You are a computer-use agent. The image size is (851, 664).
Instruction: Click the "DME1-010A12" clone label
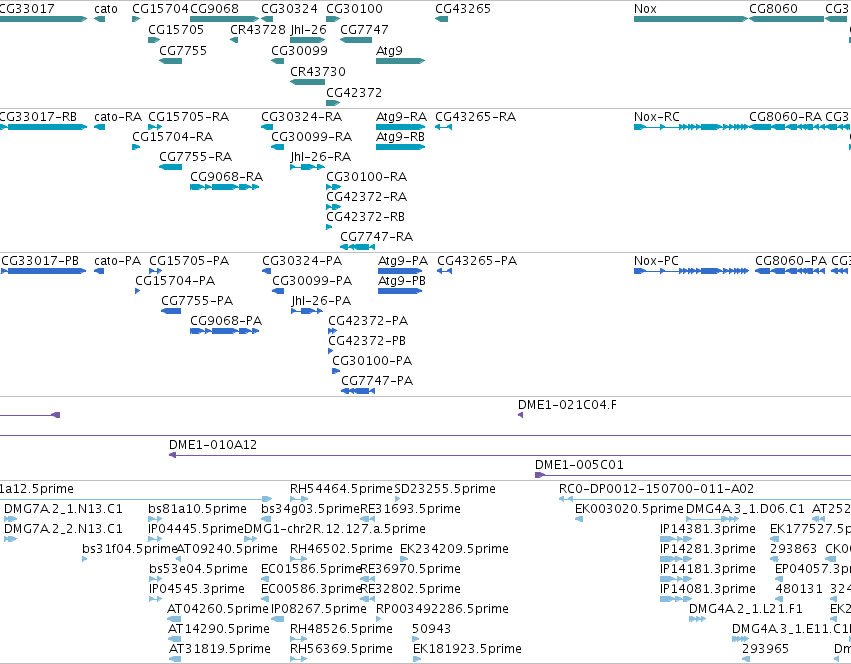(x=213, y=445)
